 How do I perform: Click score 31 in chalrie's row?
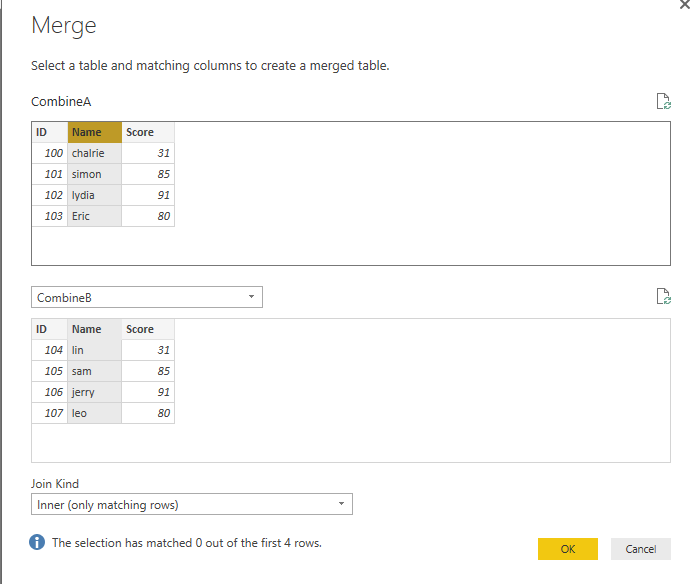[148, 153]
